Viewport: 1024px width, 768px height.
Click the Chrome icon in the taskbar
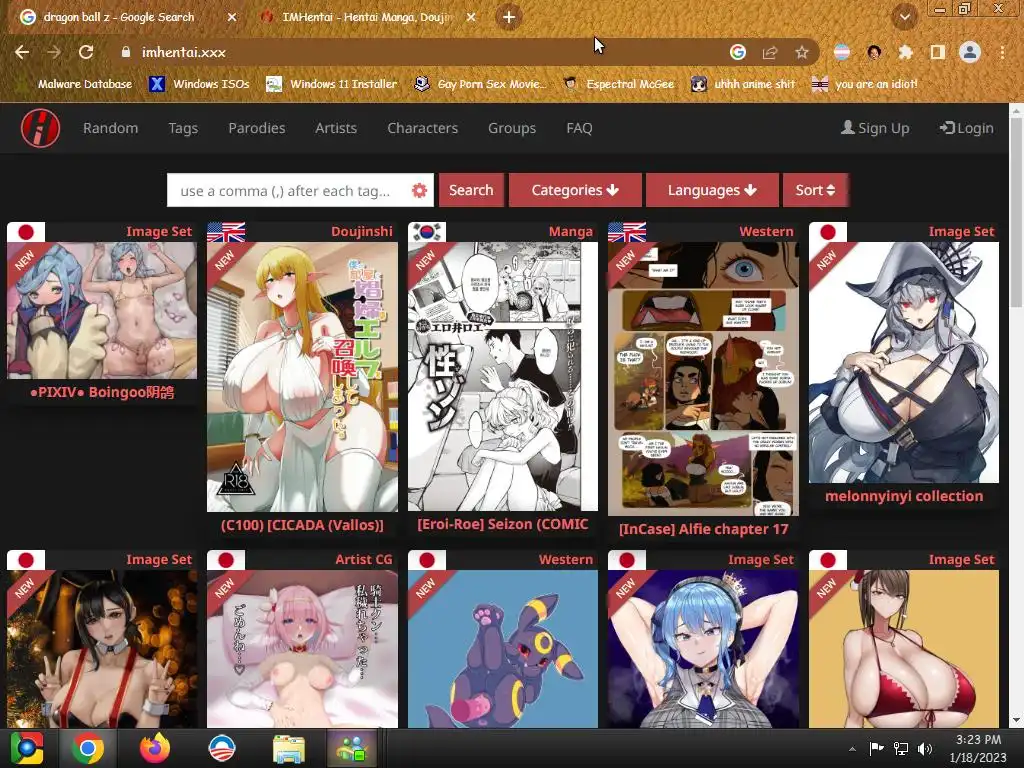click(x=87, y=748)
